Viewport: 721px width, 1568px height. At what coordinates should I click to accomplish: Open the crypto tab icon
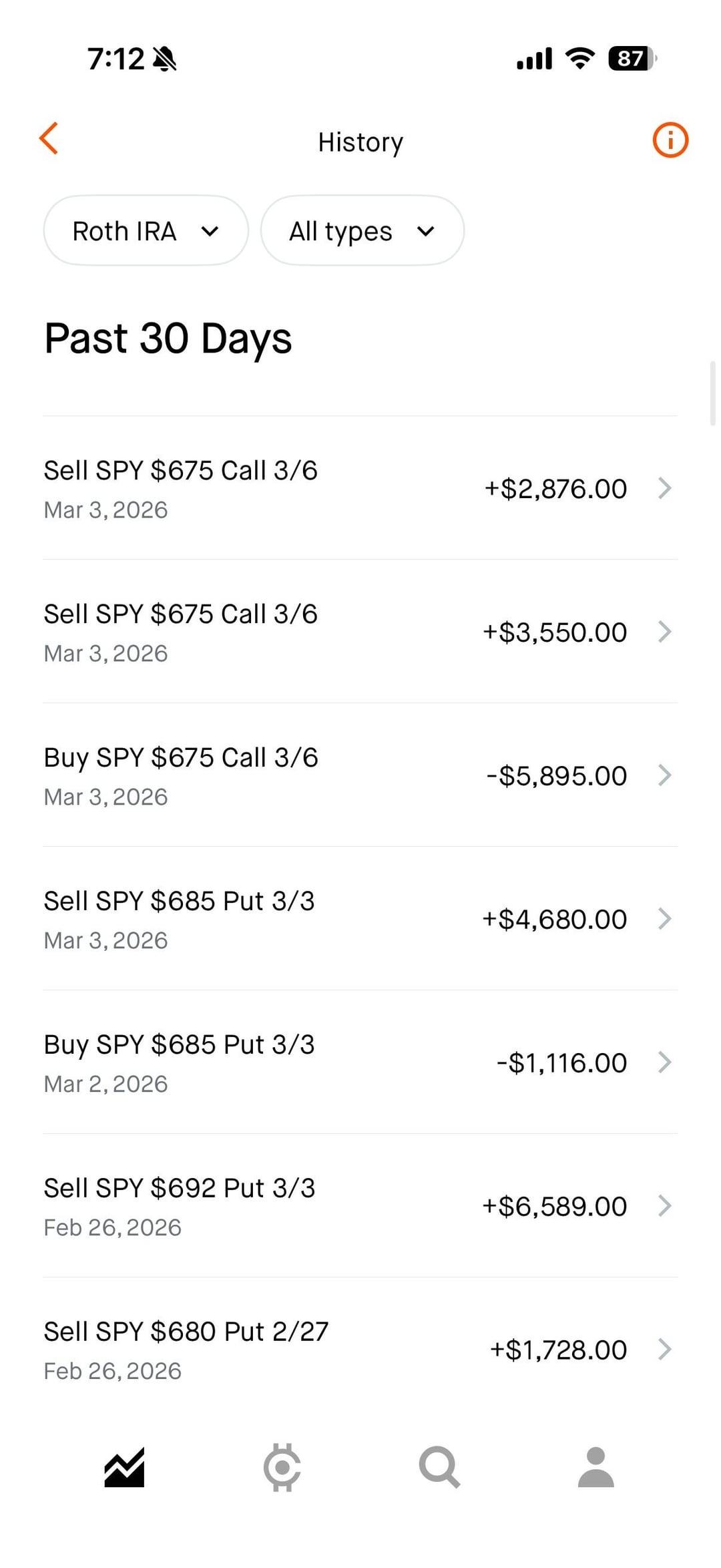[282, 1468]
